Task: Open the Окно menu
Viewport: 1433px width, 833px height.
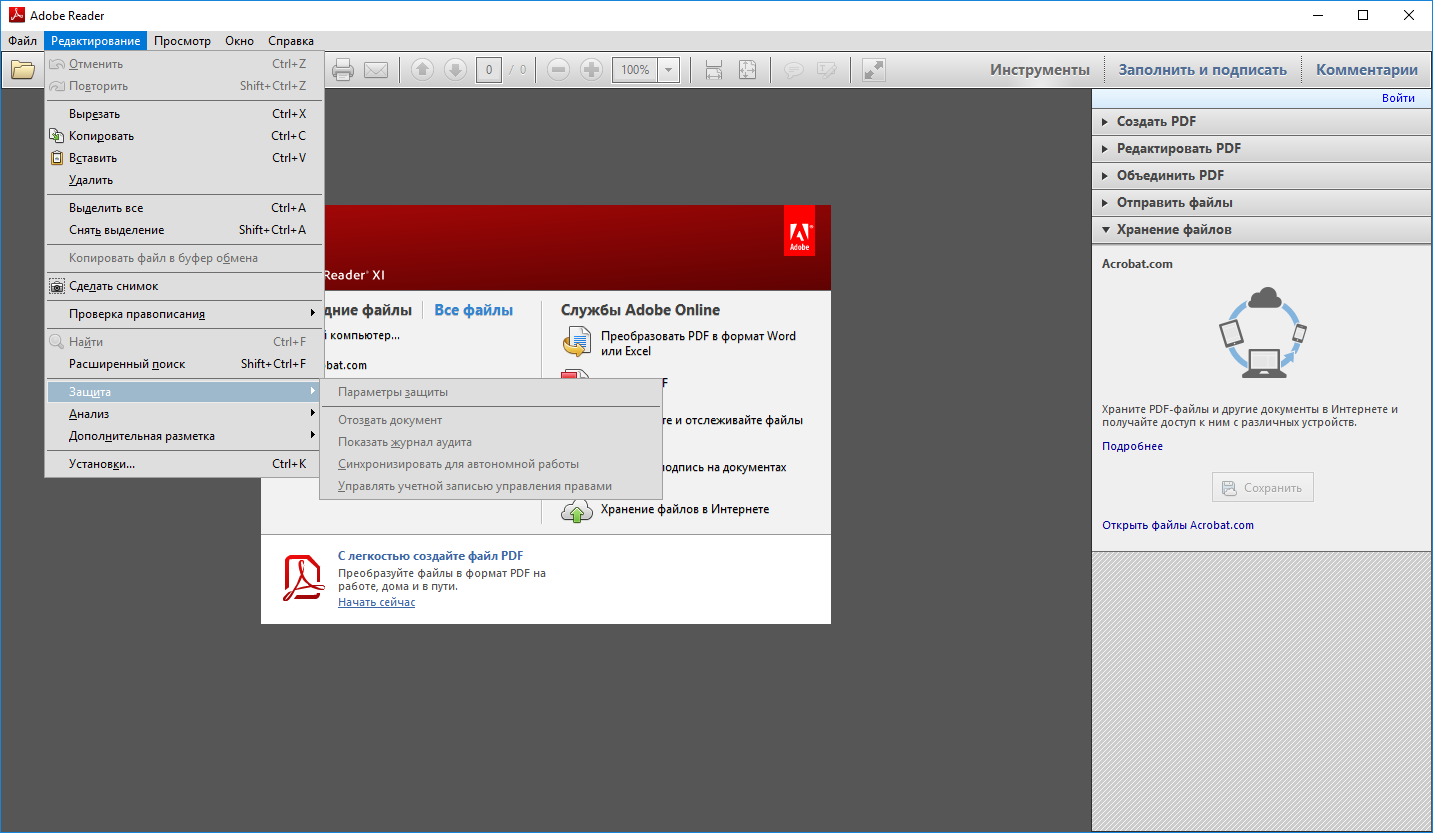Action: pyautogui.click(x=239, y=41)
